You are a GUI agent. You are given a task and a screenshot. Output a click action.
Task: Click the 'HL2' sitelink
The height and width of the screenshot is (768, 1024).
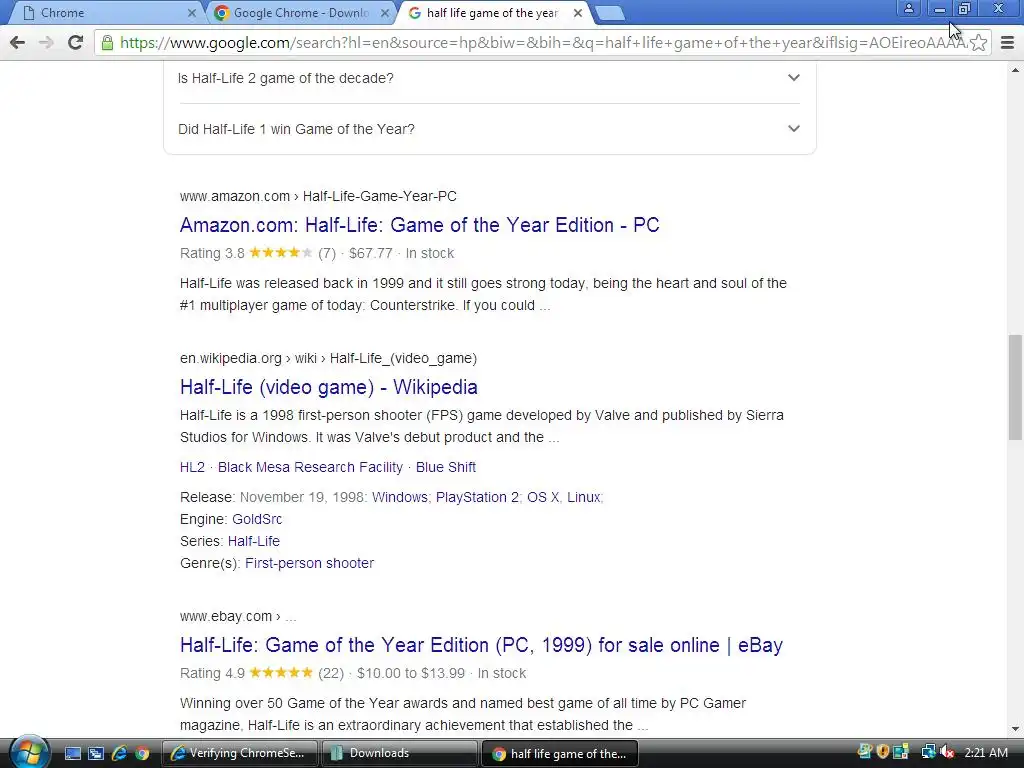pyautogui.click(x=192, y=468)
